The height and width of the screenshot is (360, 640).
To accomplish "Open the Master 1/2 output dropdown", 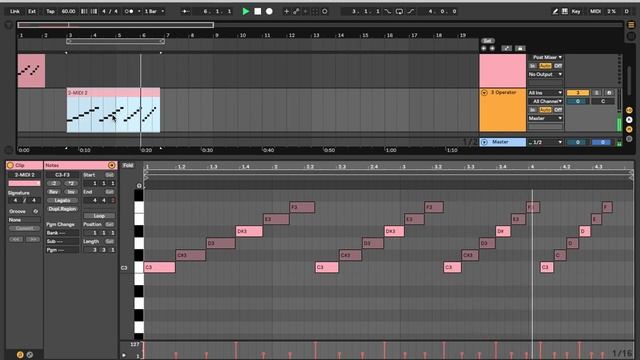I will click(546, 142).
